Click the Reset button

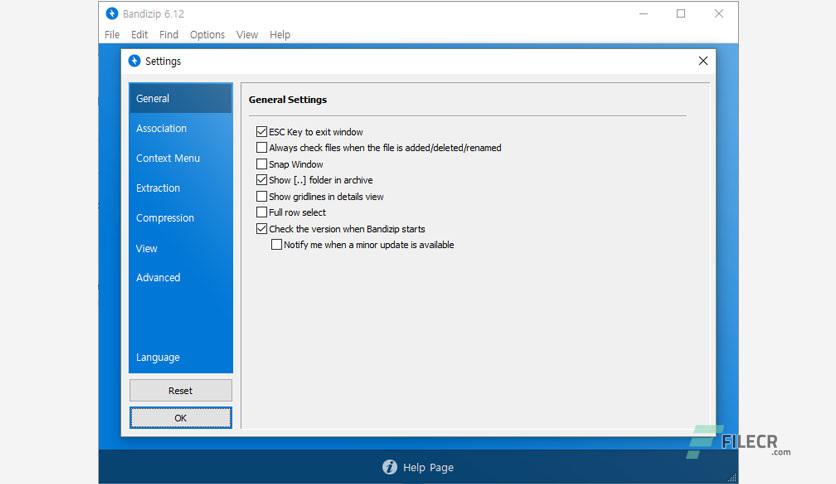181,391
